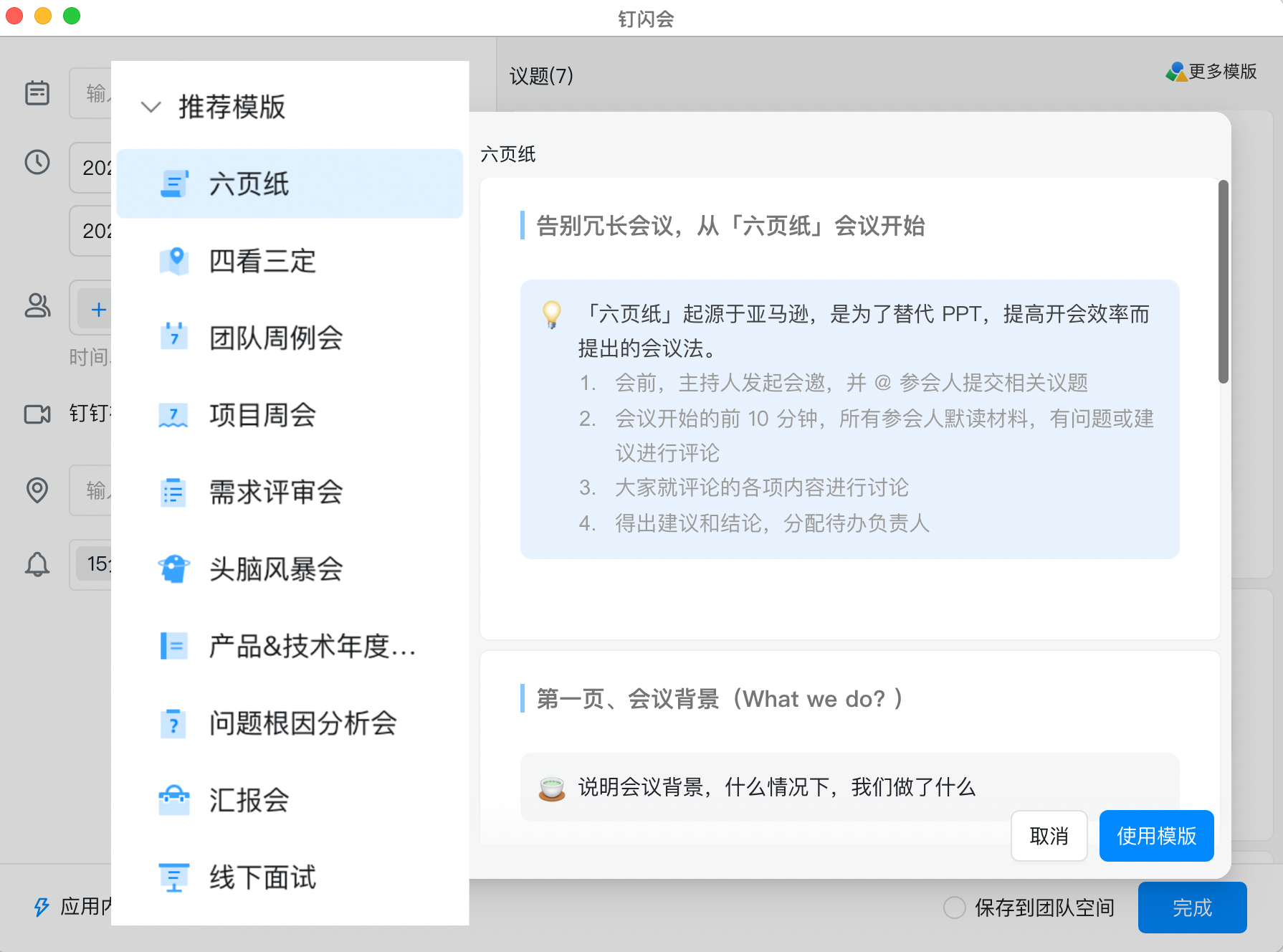Click the 项目周会 icon
The image size is (1283, 952).
coord(174,415)
